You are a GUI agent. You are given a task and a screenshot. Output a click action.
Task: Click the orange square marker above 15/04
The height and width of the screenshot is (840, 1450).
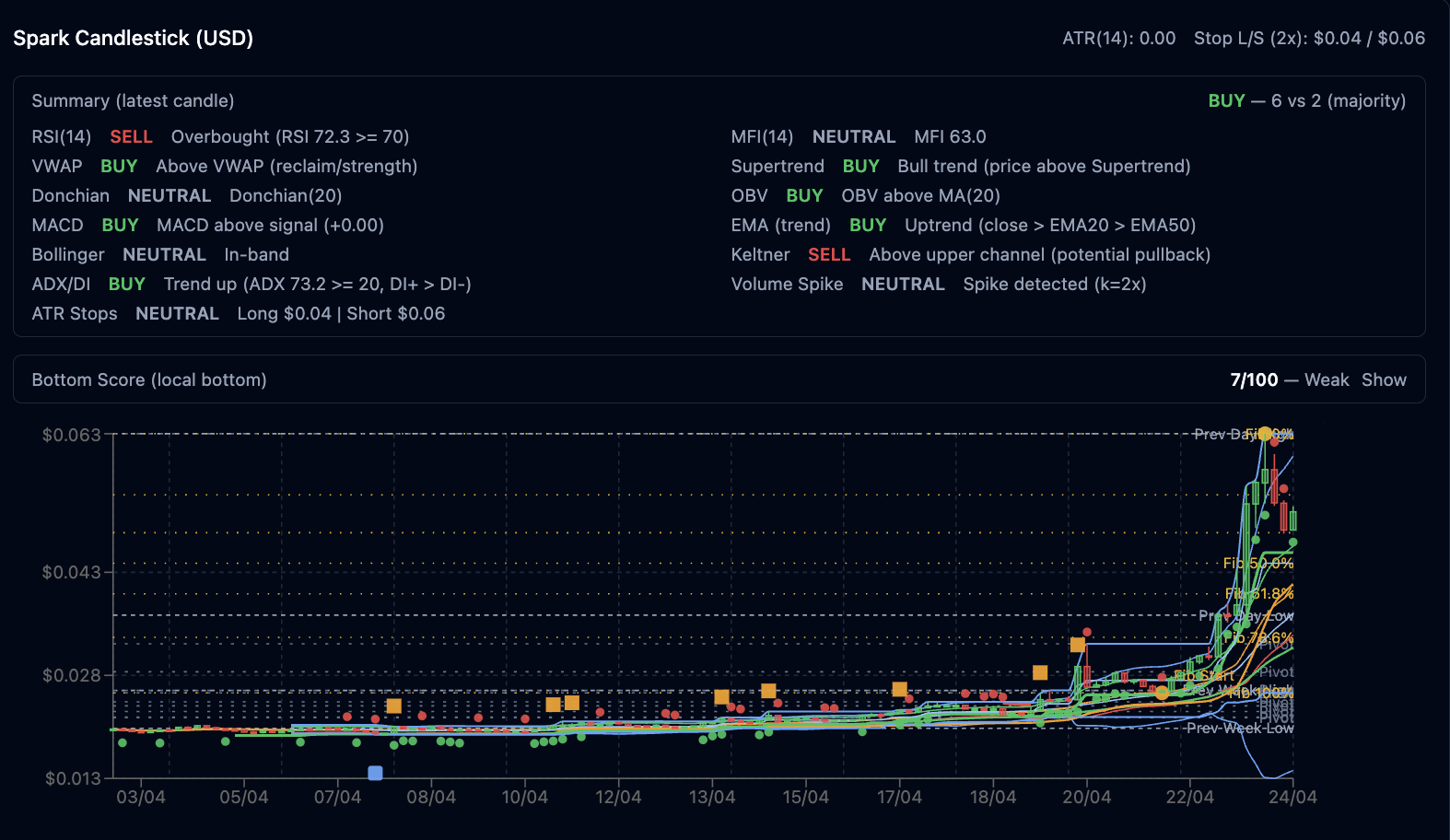[768, 691]
